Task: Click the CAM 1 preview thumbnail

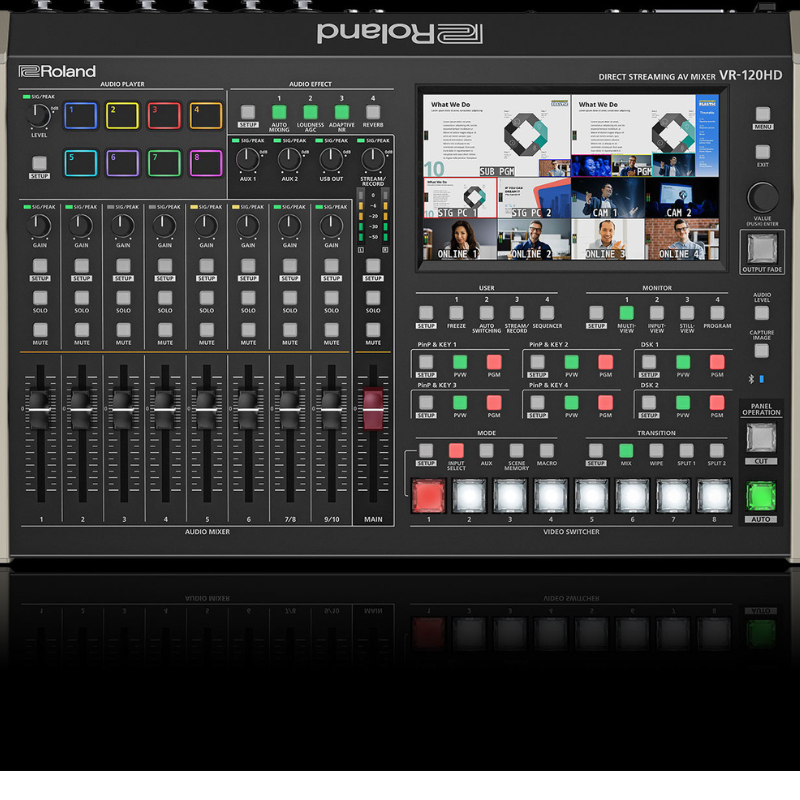Action: point(607,198)
